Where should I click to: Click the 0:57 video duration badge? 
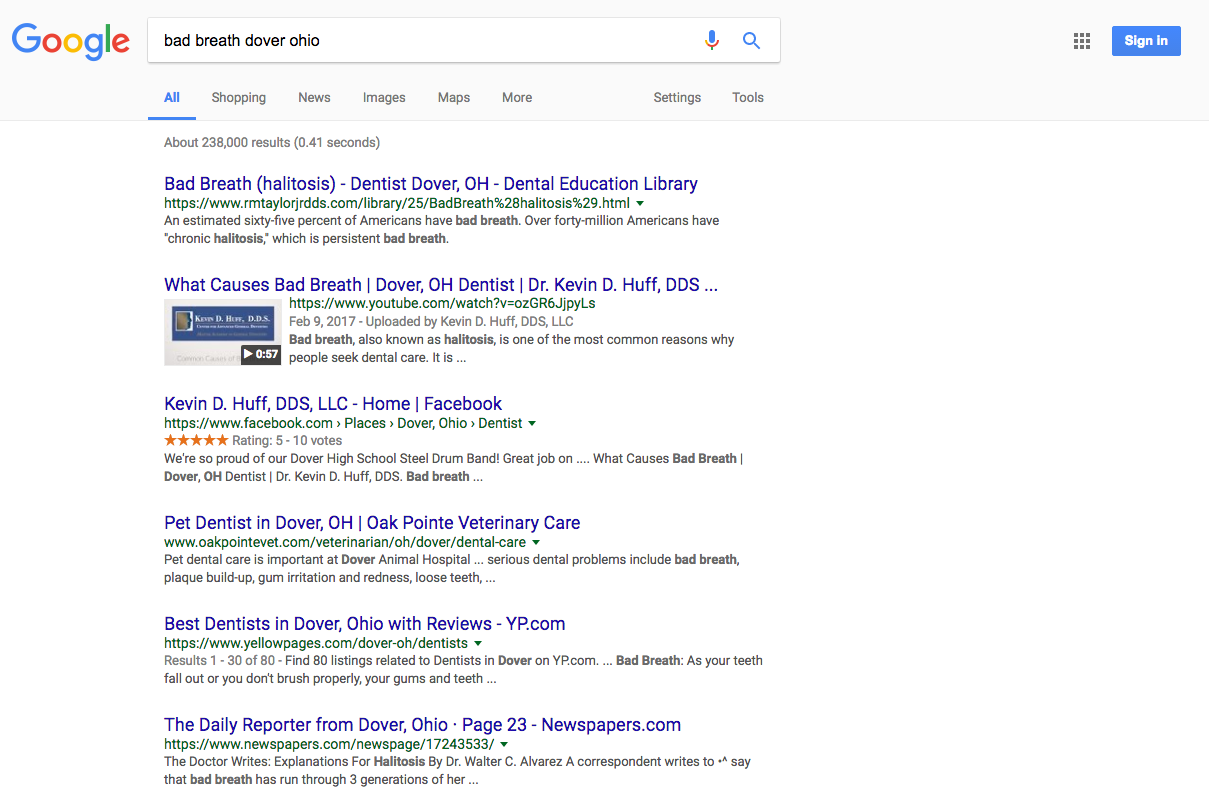[x=261, y=355]
